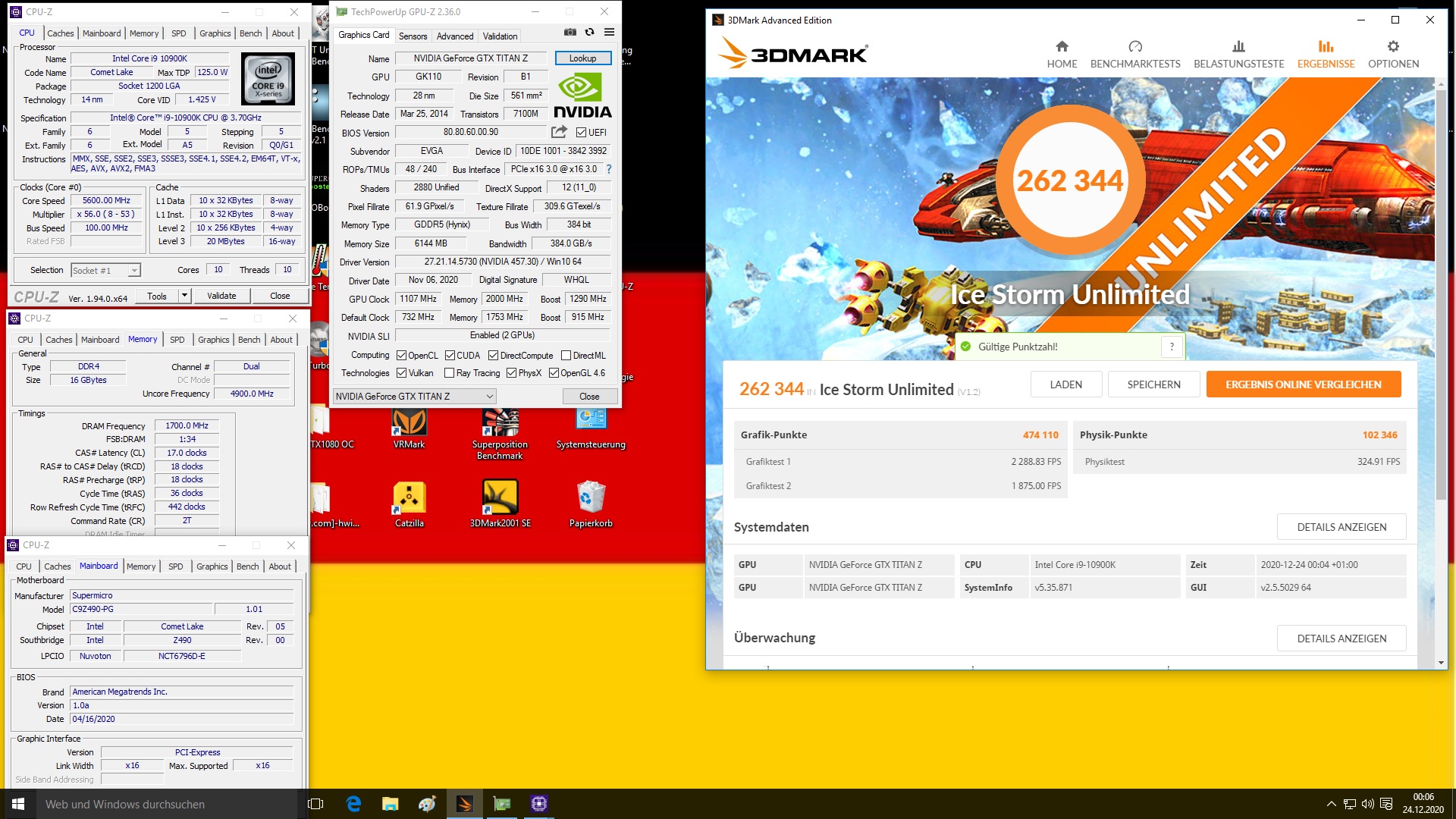Viewport: 1456px width, 819px height.
Task: Show hidden system tray icons chevron
Action: pyautogui.click(x=1331, y=804)
